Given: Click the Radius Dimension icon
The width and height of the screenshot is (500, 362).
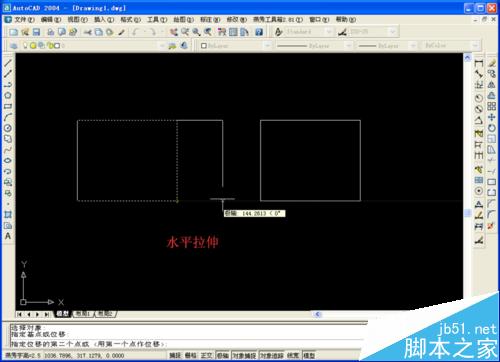Looking at the screenshot, I should [479, 98].
